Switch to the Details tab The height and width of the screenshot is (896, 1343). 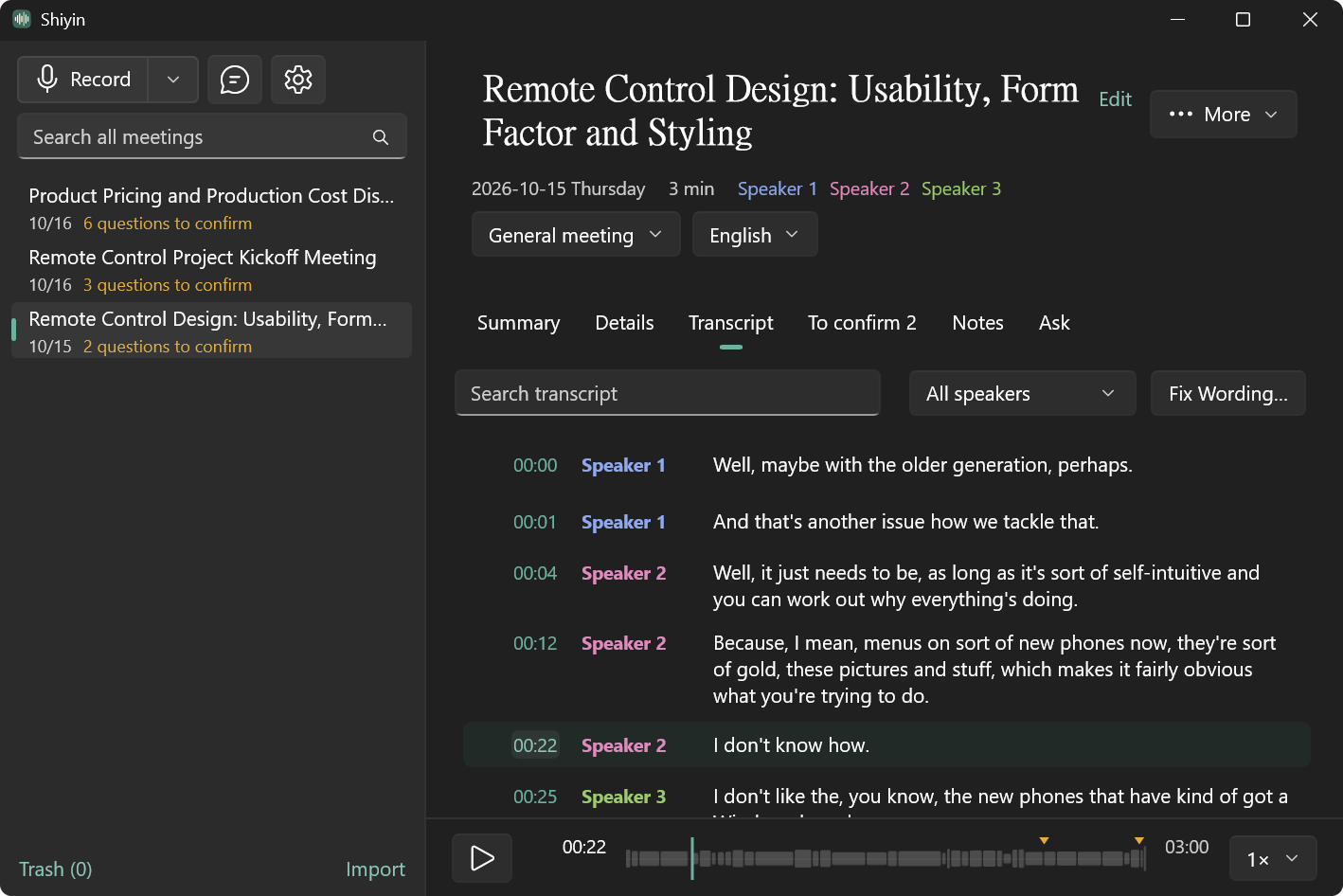pos(624,323)
